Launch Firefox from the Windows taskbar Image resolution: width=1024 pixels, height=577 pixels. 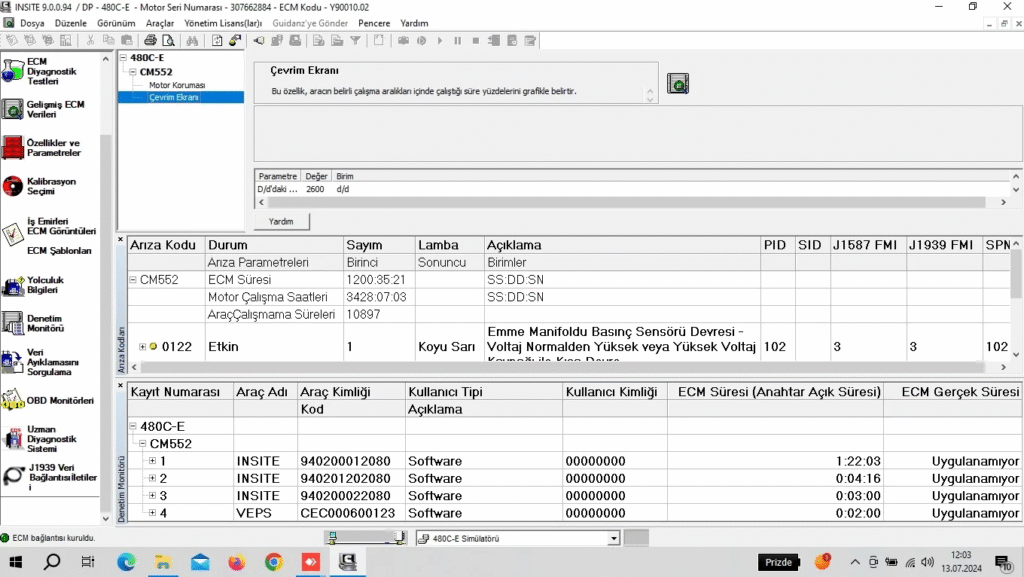[236, 562]
